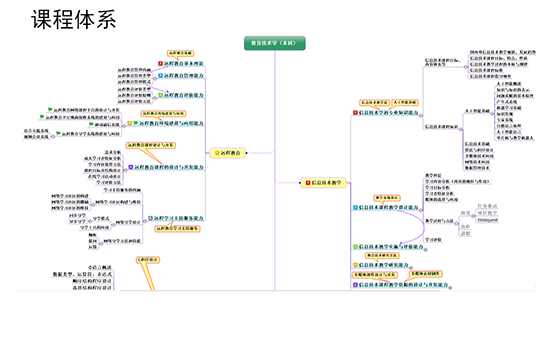The width and height of the screenshot is (550, 360).
Task: Click the green flag icon on 远程教育环境建设与应用能力
Action: 136,123
